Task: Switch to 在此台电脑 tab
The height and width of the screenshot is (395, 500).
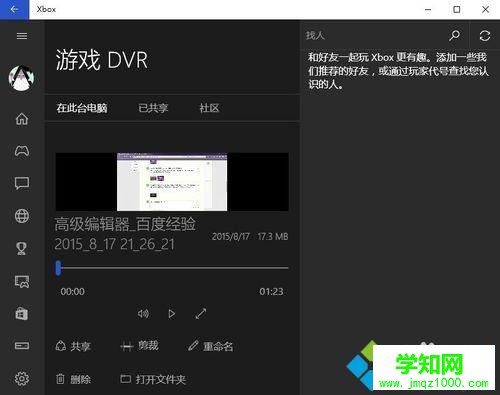Action: tap(82, 108)
